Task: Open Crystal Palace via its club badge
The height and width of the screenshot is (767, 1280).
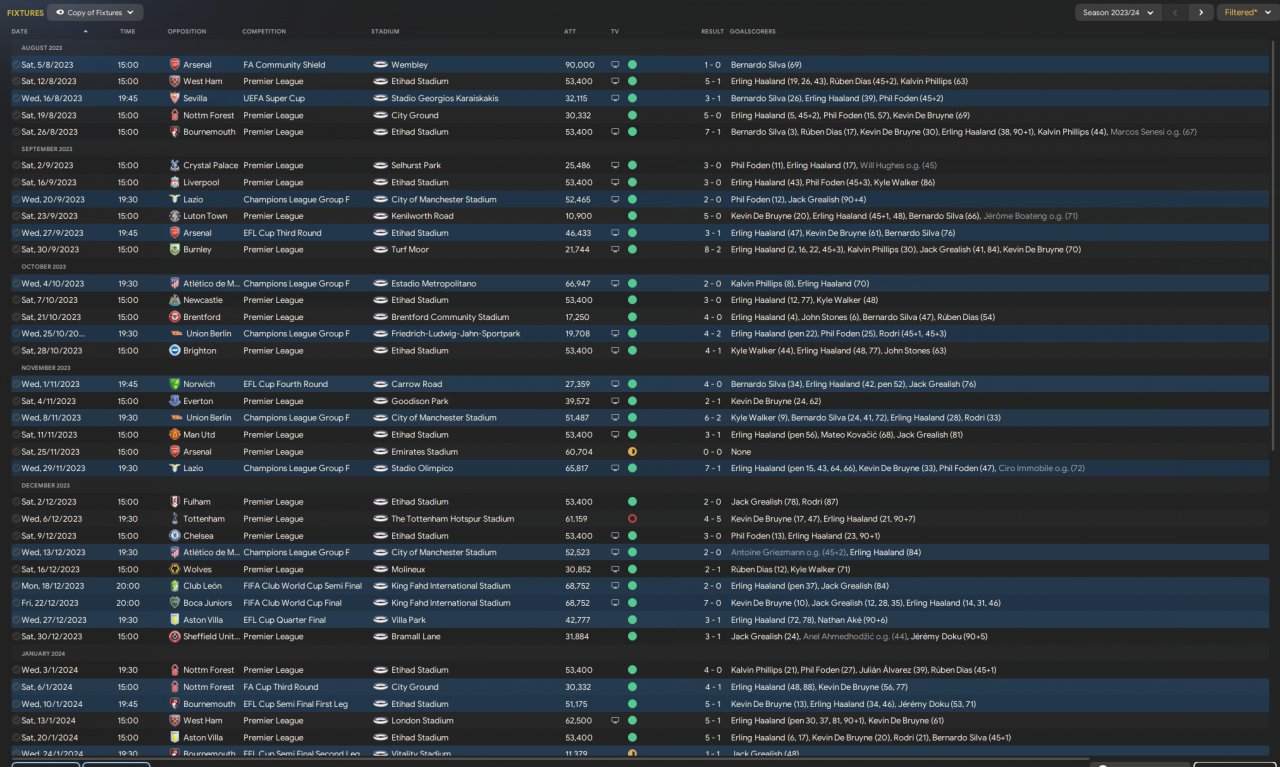Action: coord(176,166)
